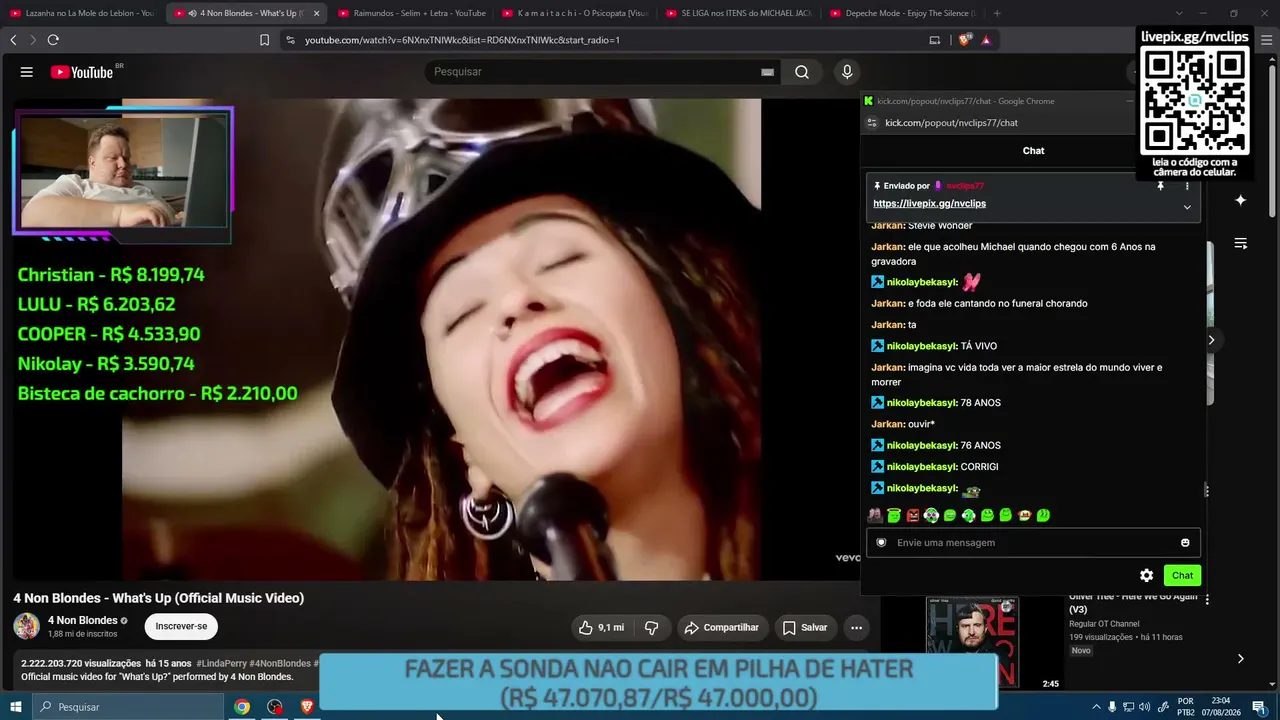Open the 4 Non Blondes channel avatar

[x=26, y=627]
